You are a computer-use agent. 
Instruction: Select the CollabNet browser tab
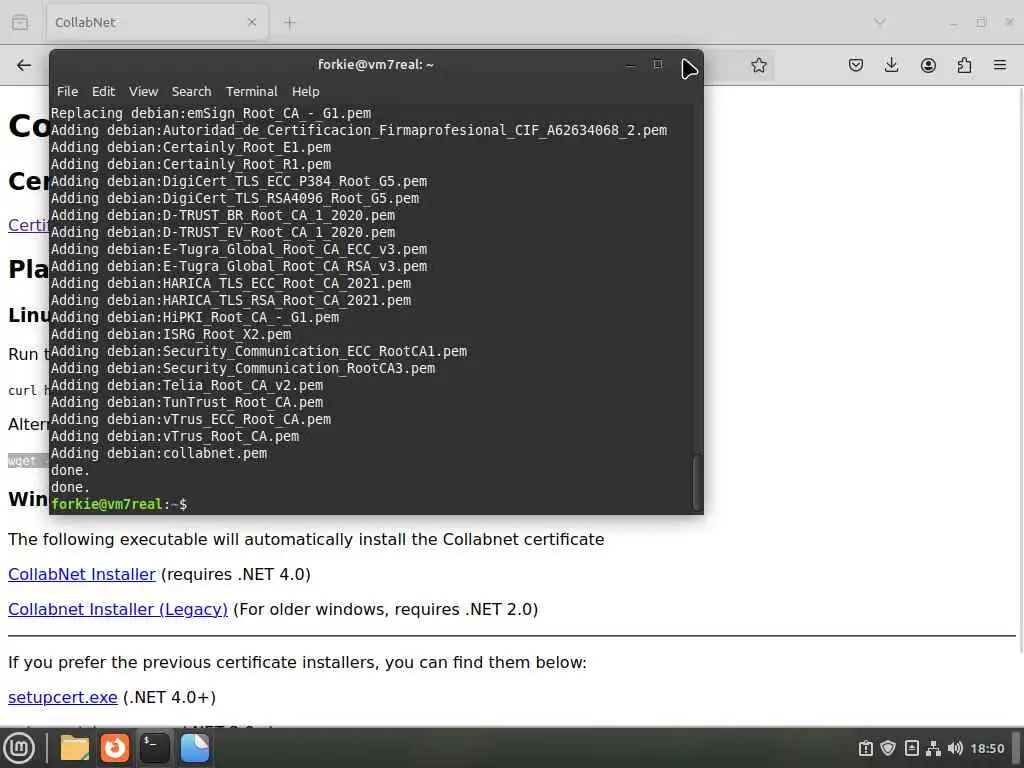157,22
